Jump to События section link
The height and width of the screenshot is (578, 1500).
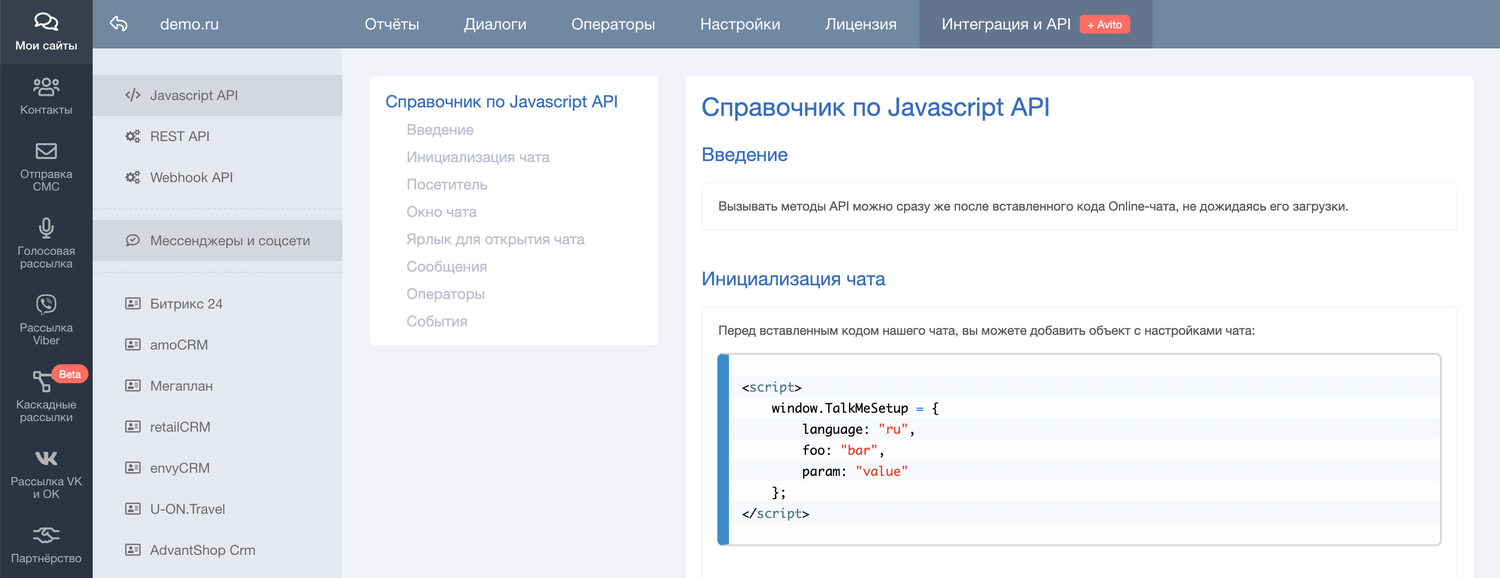(x=437, y=321)
